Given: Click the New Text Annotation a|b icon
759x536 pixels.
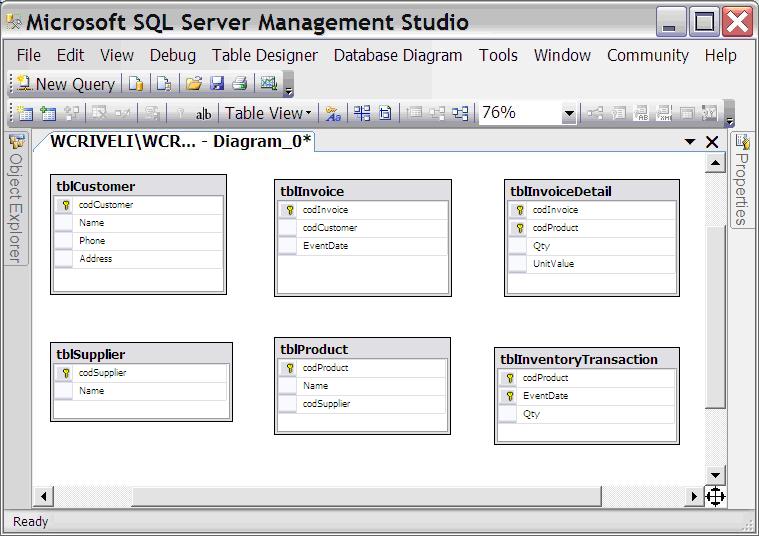Looking at the screenshot, I should tap(203, 114).
